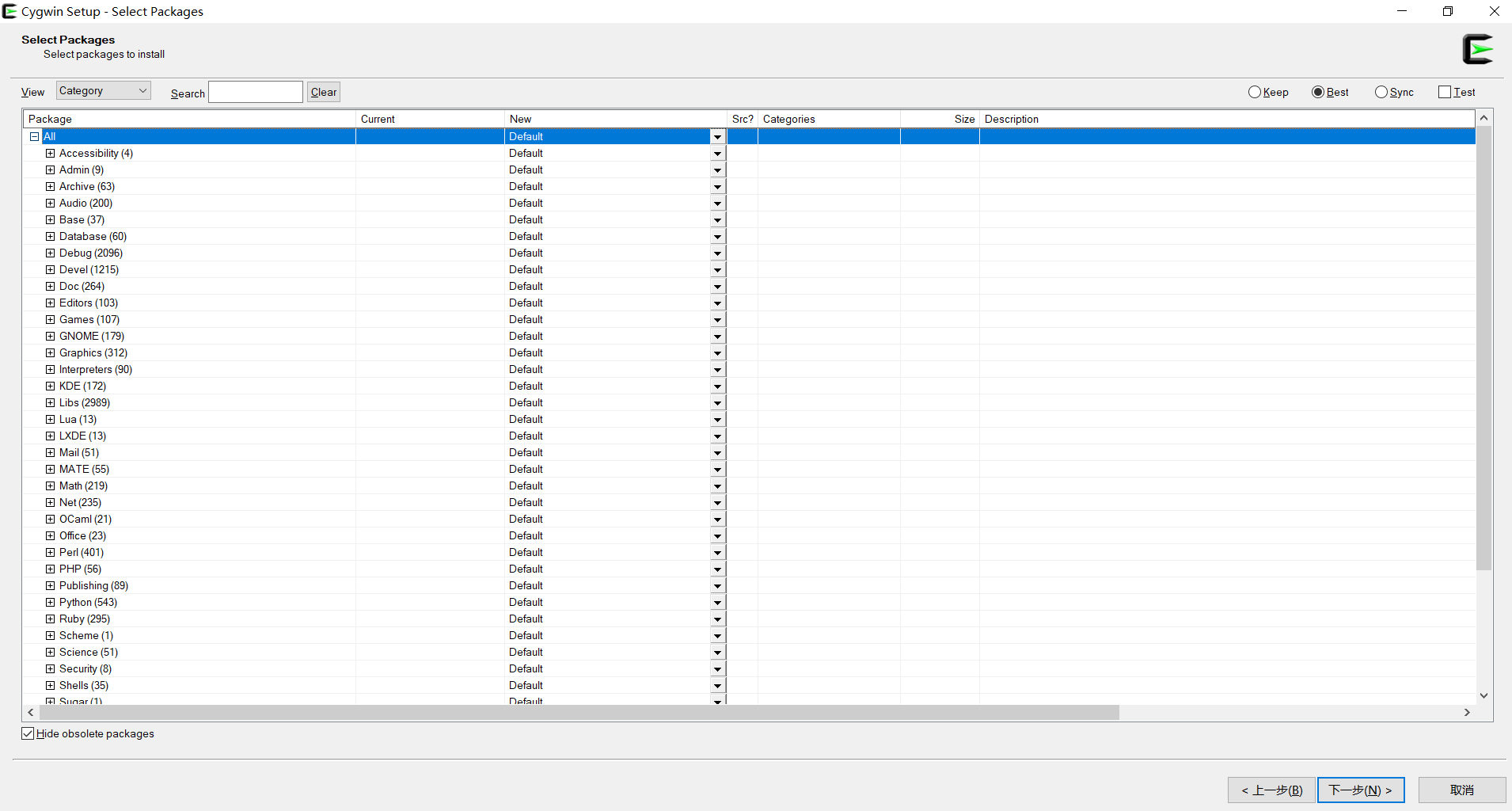Open the Default dropdown for Database row
The height and width of the screenshot is (811, 1512).
[x=717, y=237]
